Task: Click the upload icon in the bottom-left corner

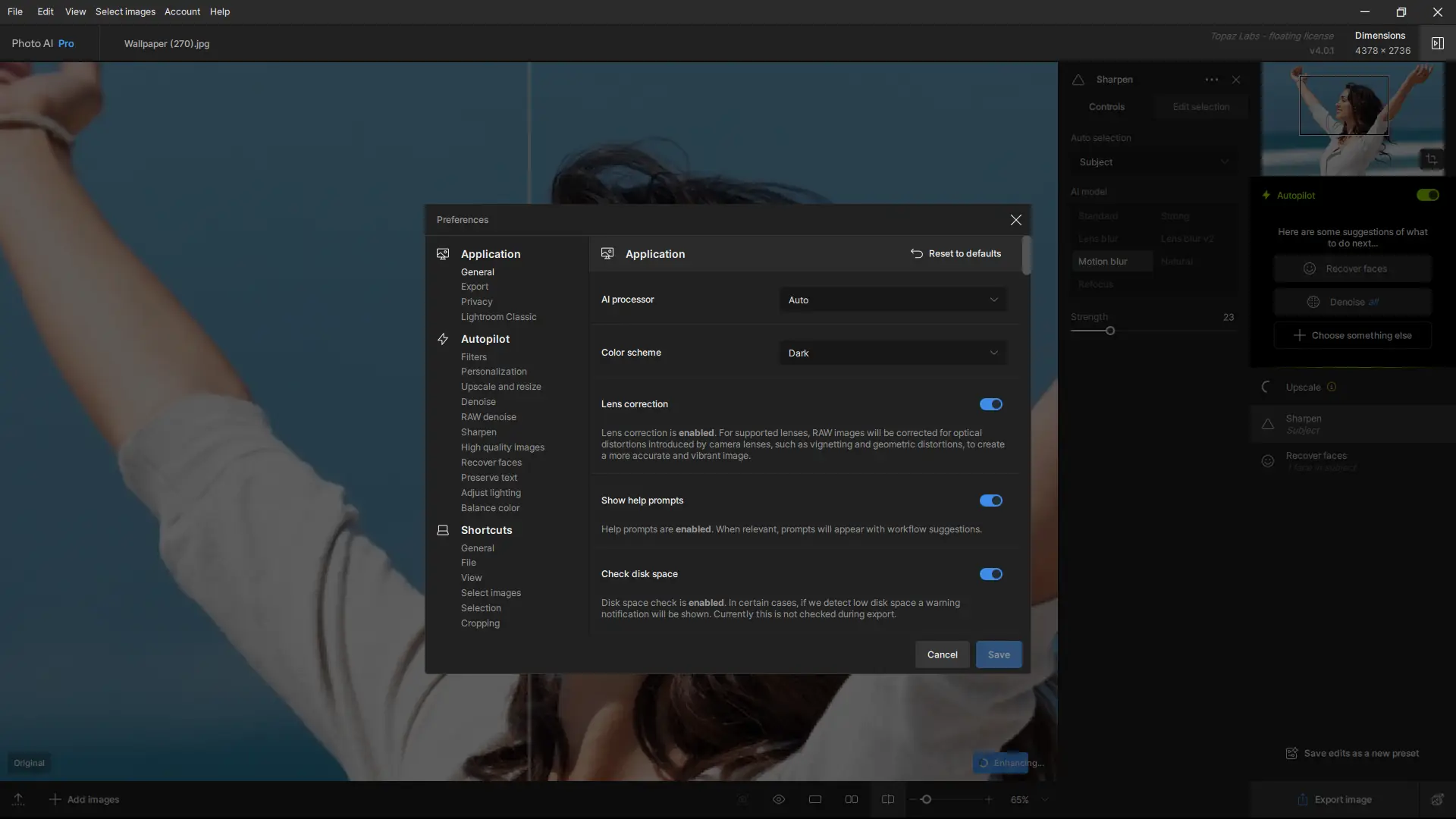Action: pyautogui.click(x=18, y=799)
